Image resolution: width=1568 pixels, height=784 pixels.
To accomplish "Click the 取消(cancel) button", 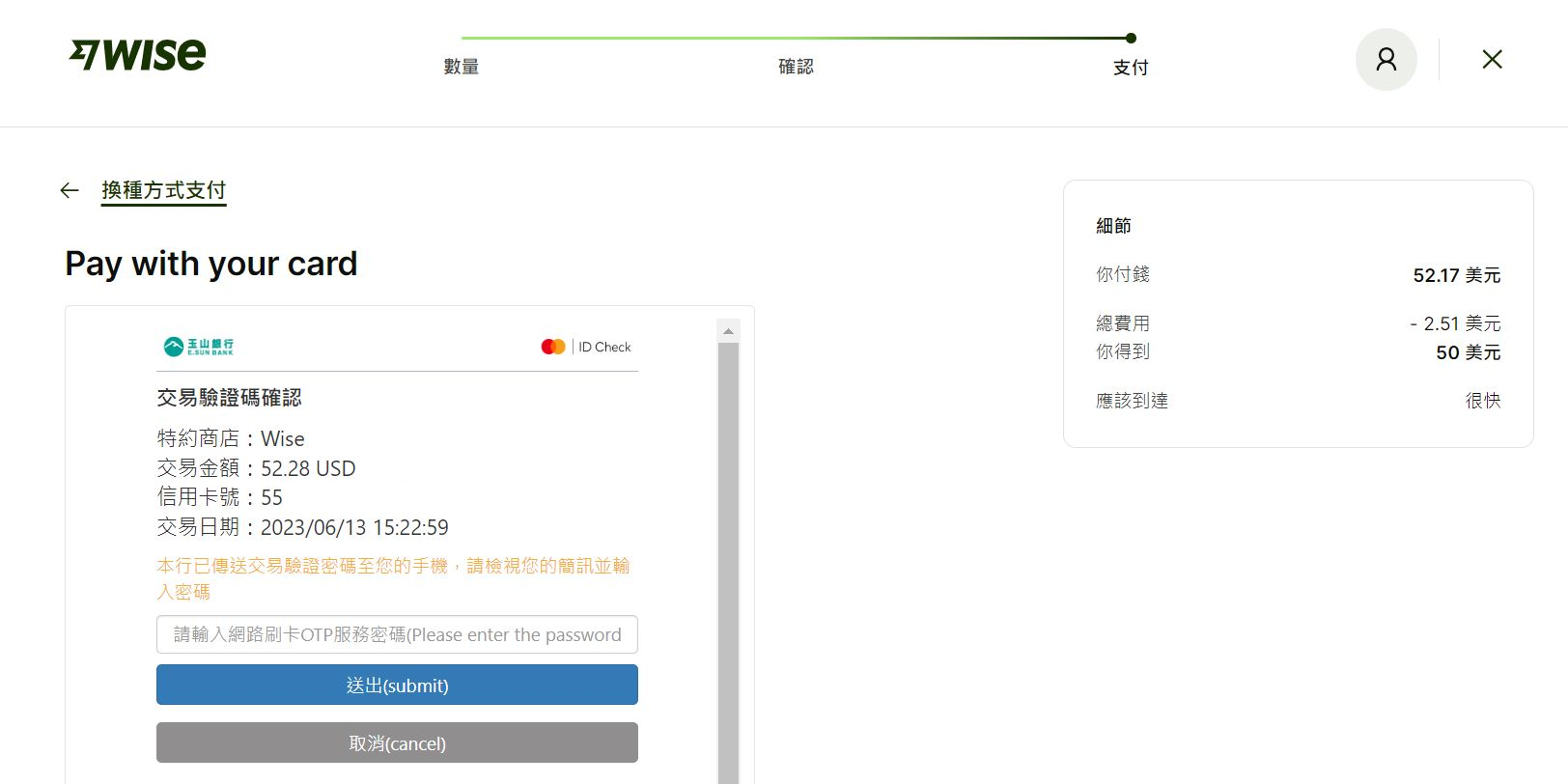I will 397,742.
